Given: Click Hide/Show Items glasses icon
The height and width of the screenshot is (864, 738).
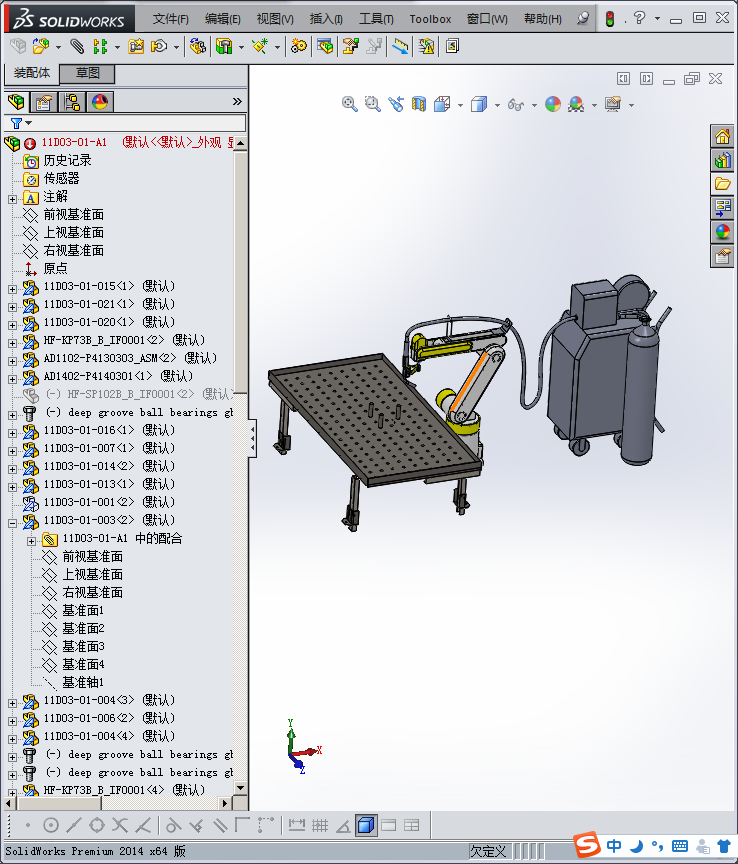Looking at the screenshot, I should click(x=516, y=104).
